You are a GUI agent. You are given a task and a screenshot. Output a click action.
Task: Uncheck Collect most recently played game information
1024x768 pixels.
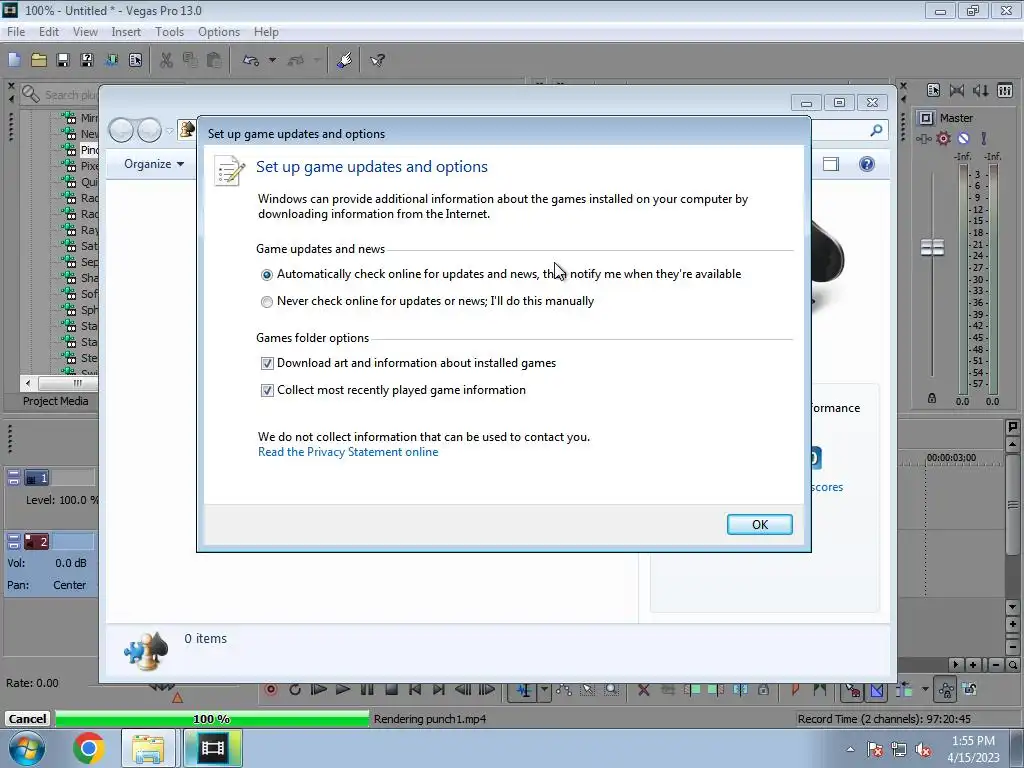[x=267, y=391]
